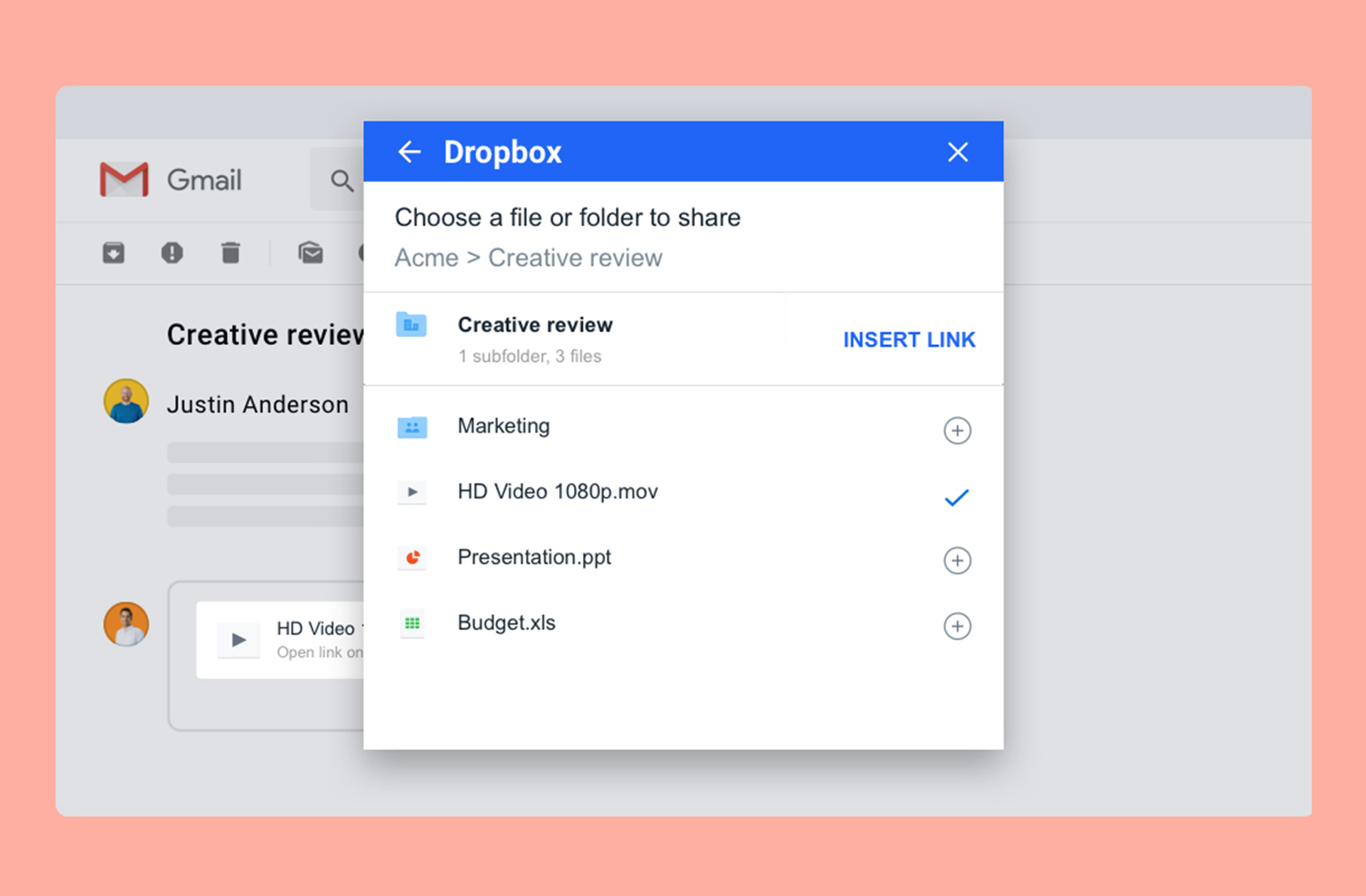Viewport: 1366px width, 896px height.
Task: Click the Acme breadcrumb navigation link
Action: coord(419,258)
